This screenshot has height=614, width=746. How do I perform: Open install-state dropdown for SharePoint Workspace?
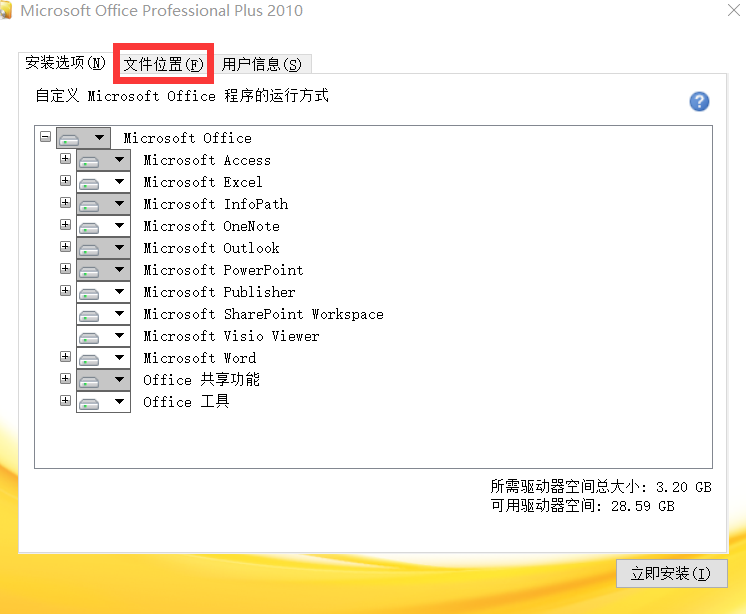click(103, 314)
